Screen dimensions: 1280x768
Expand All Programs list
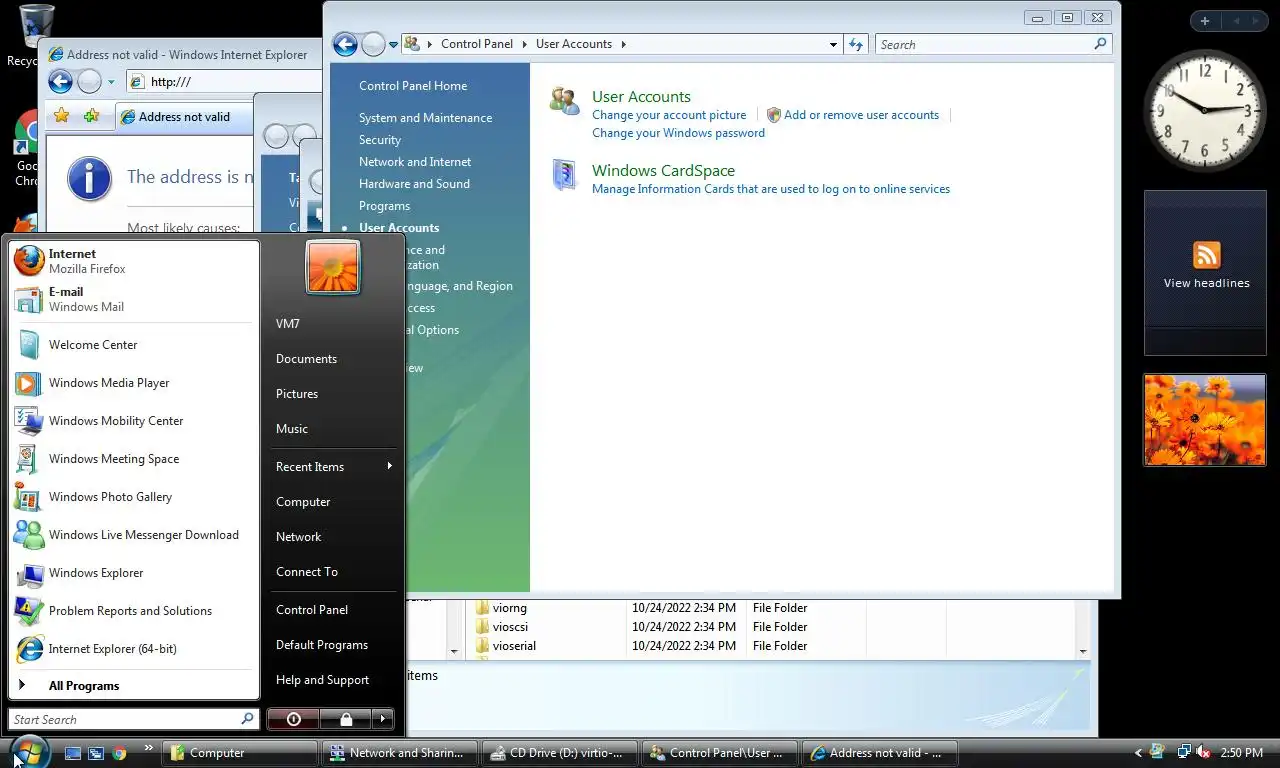(x=134, y=686)
